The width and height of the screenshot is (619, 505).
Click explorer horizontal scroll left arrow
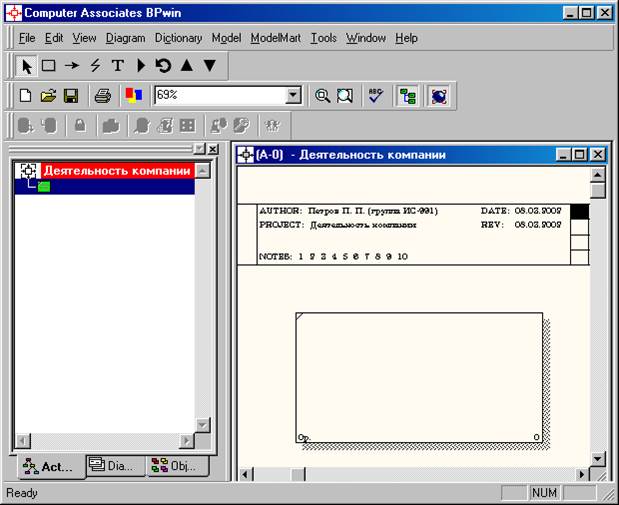[x=23, y=441]
